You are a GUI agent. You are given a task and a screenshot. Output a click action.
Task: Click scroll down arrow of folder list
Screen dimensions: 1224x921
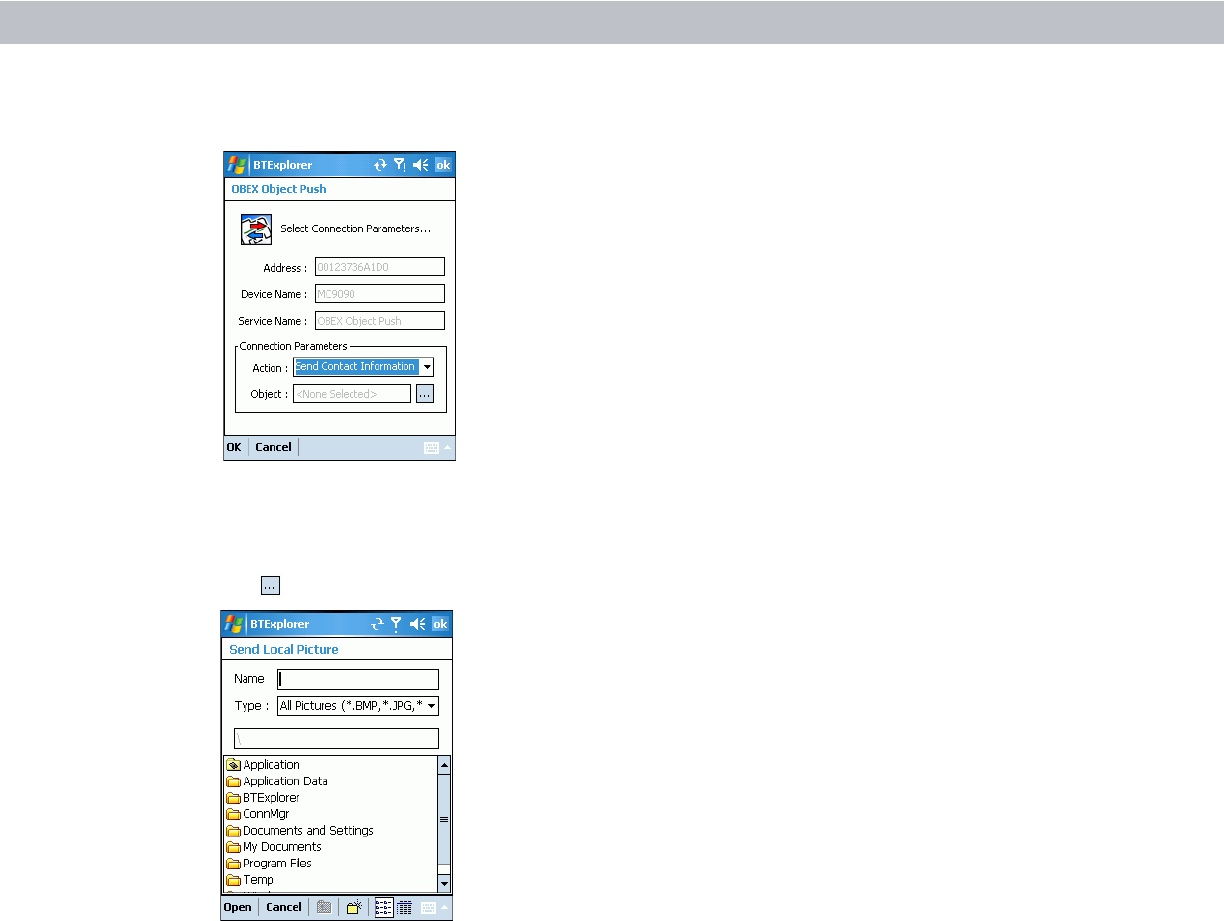pyautogui.click(x=444, y=884)
